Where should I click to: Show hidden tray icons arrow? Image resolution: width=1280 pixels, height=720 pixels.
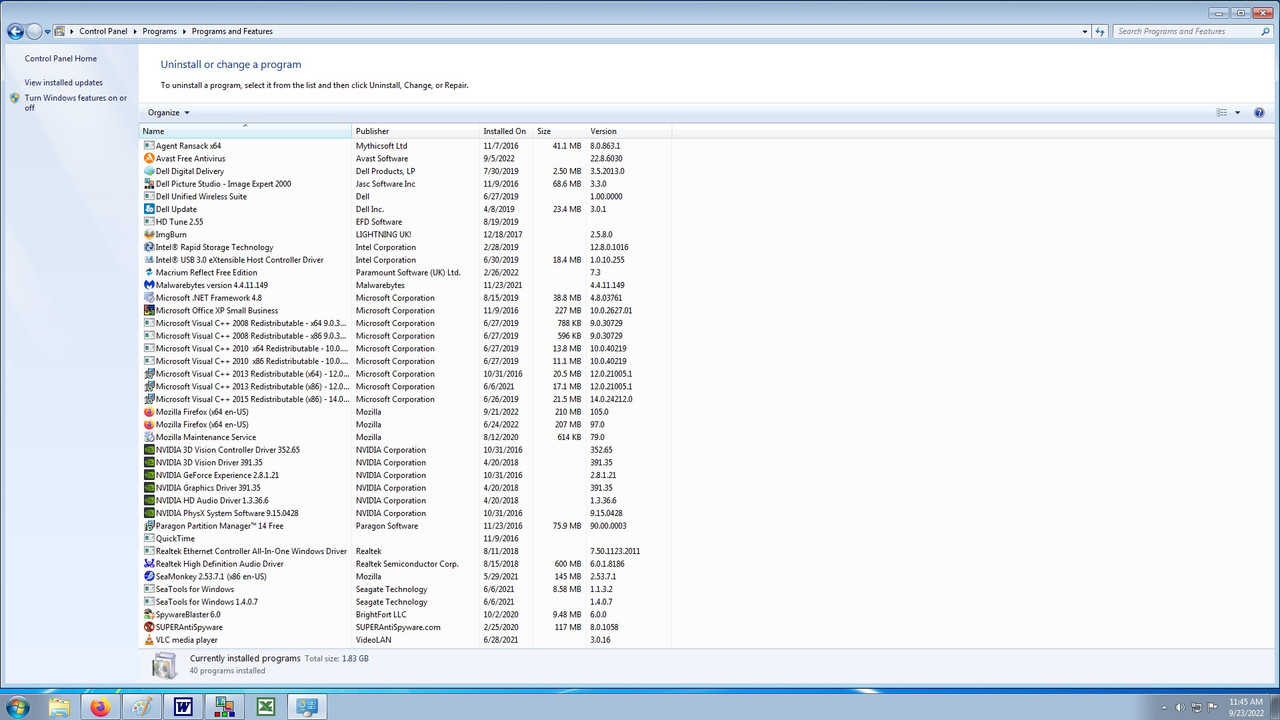coord(1164,707)
